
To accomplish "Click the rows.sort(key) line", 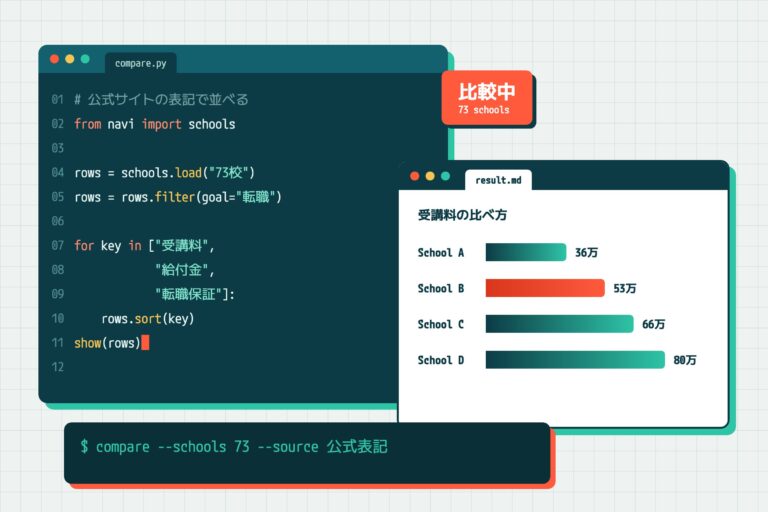I will tap(147, 318).
